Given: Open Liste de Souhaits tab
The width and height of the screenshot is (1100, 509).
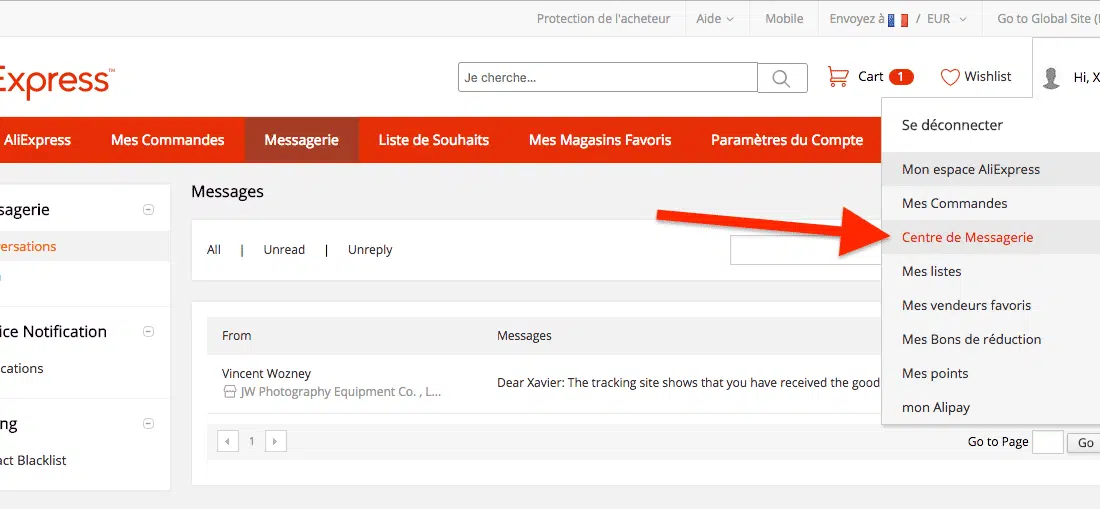Looking at the screenshot, I should pos(434,140).
